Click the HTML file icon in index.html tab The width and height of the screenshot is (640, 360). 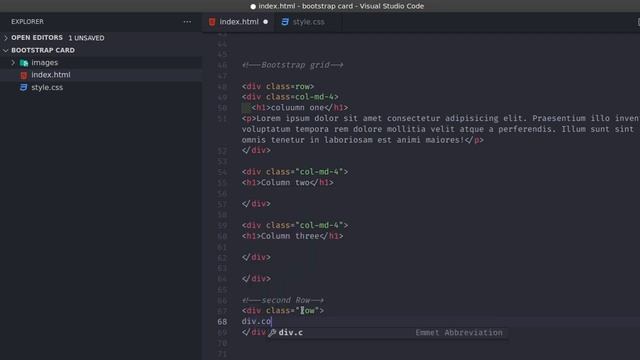[212, 22]
